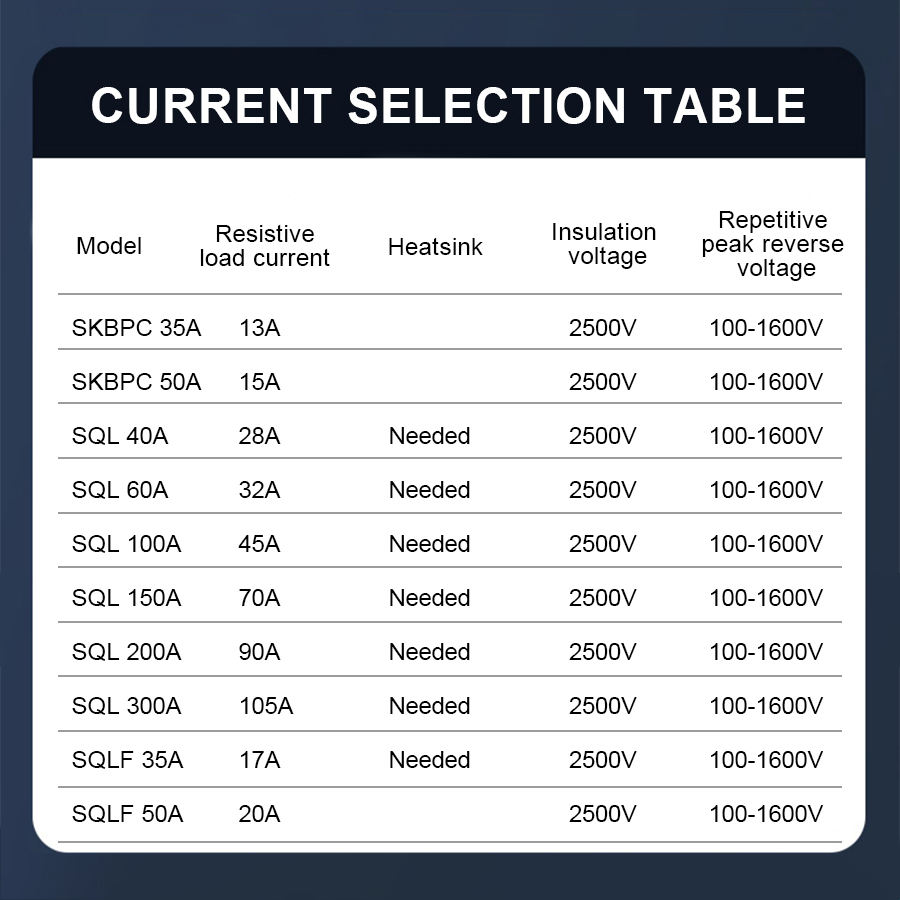Click the SQLF 35A model cell
This screenshot has width=900, height=900.
point(127,760)
